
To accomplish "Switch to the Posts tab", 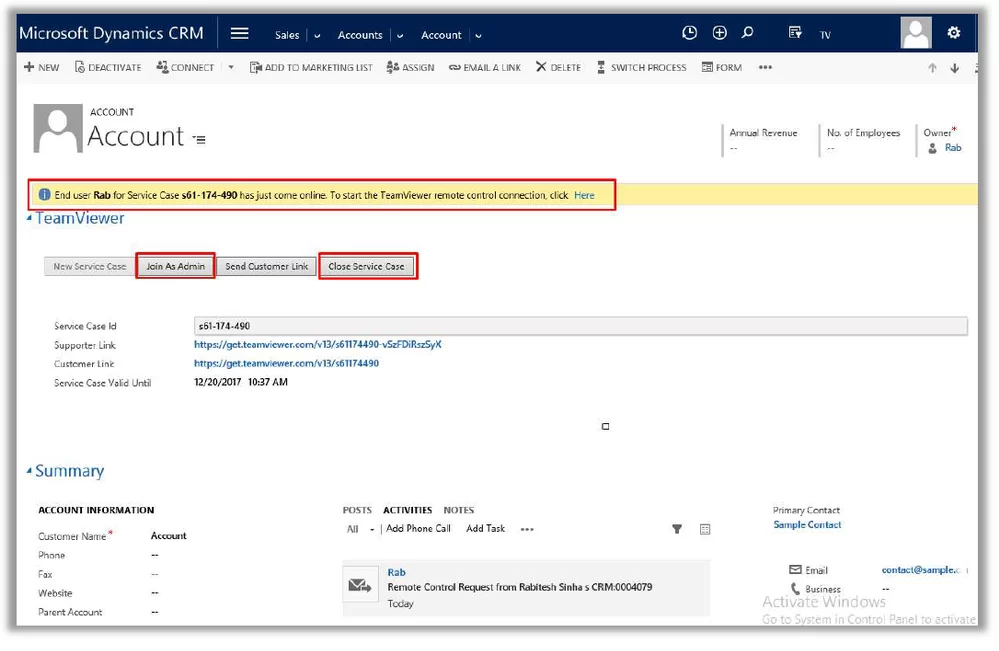I will [357, 510].
